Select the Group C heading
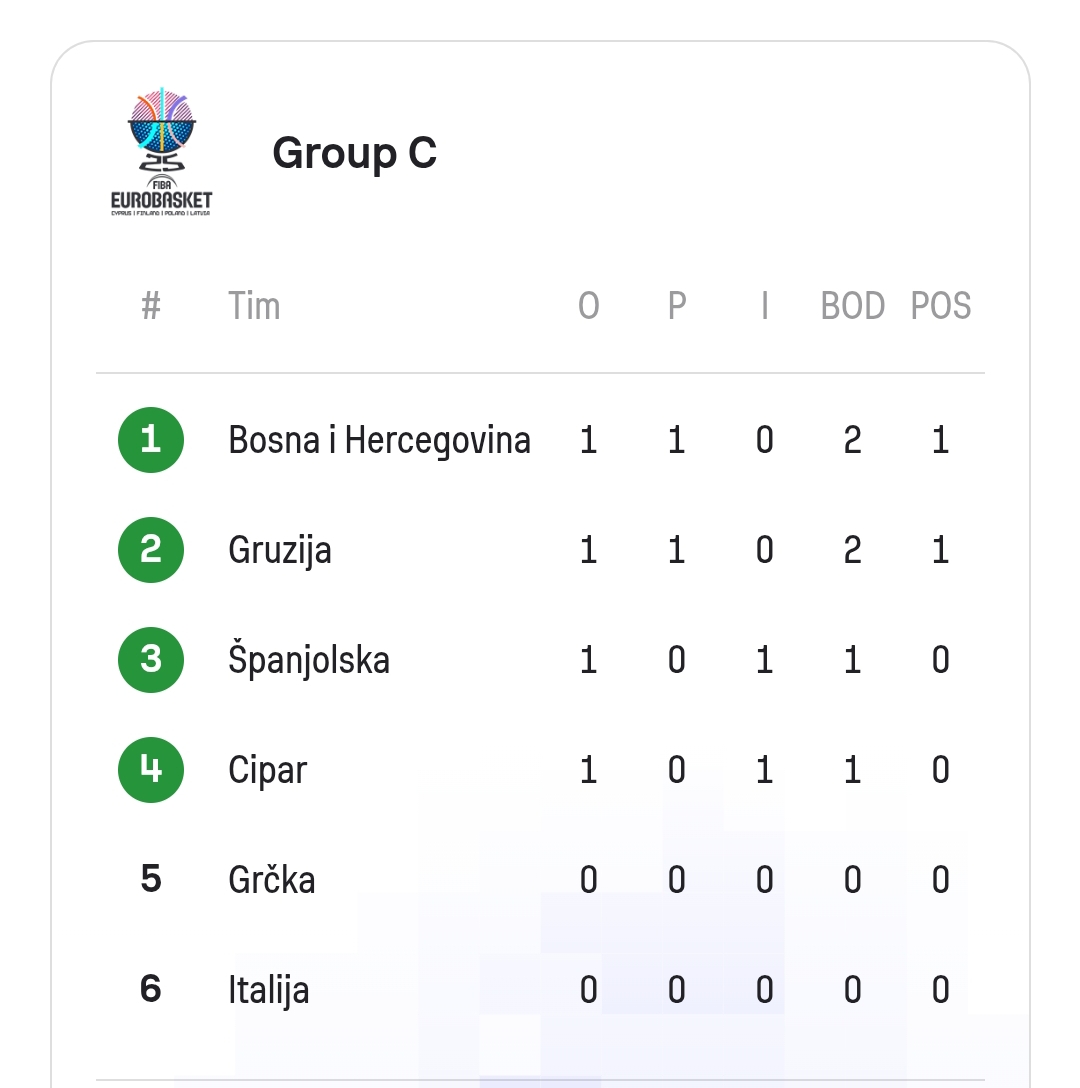Screen dimensions: 1080x1088 coord(354,153)
